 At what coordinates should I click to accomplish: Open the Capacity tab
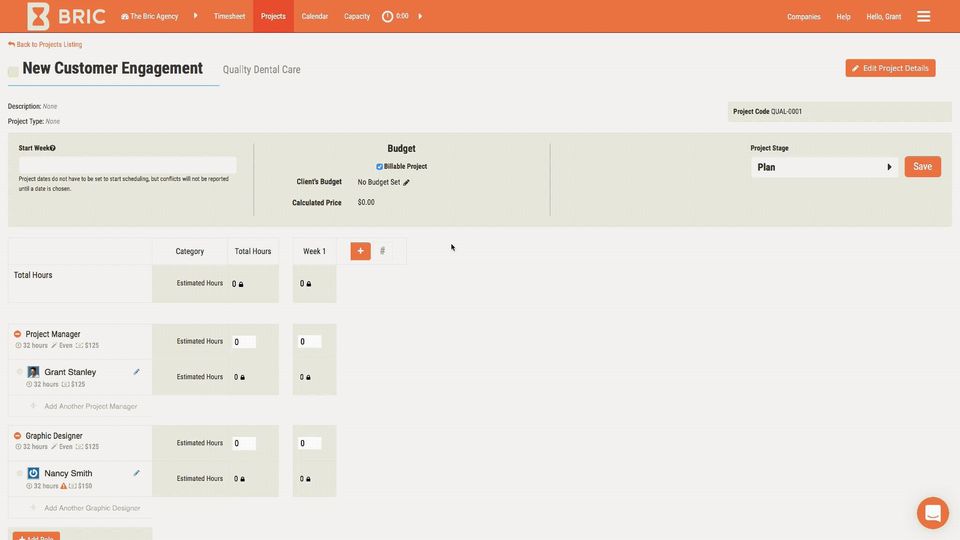pyautogui.click(x=357, y=17)
